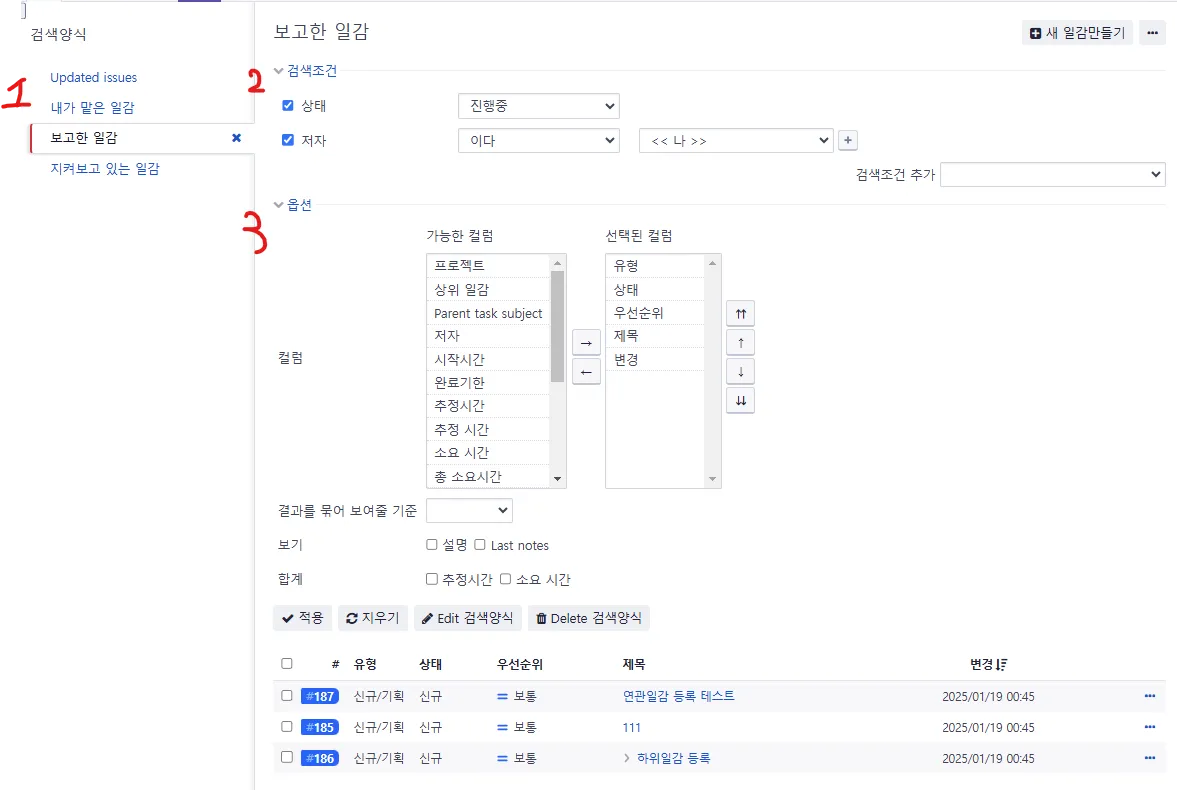
Task: Move selected column up one position
Action: 740,343
